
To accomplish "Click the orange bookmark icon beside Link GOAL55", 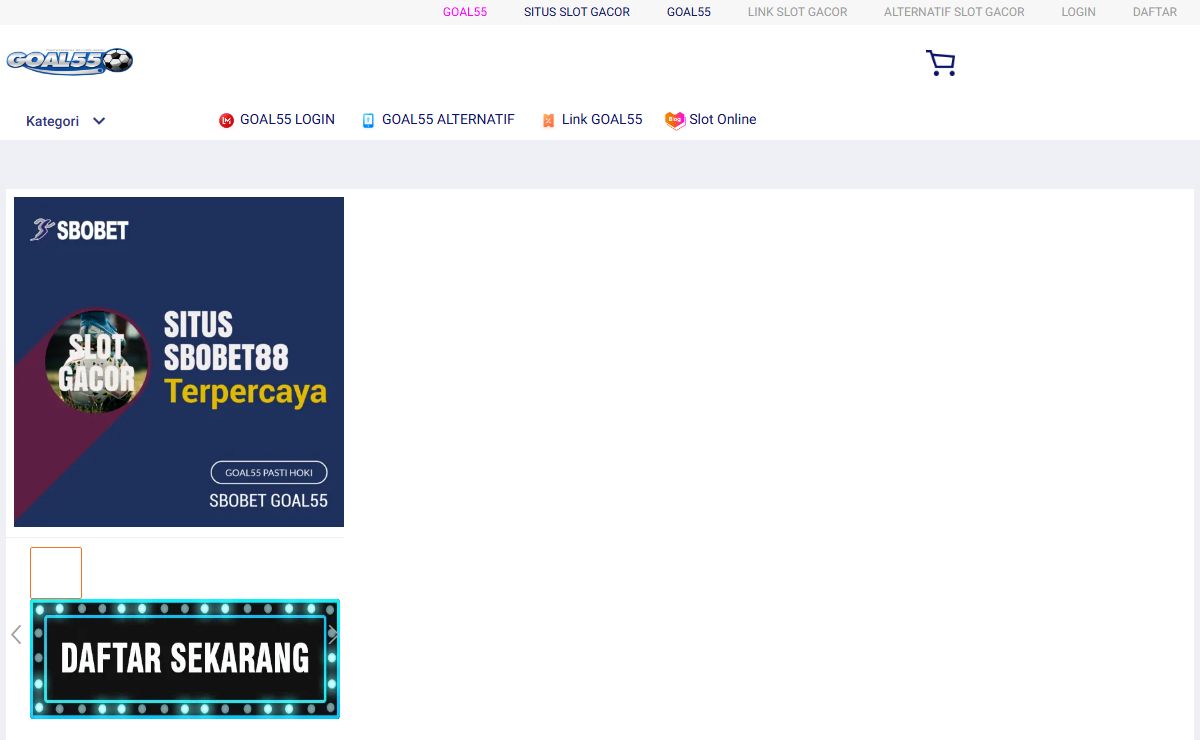I will click(x=548, y=120).
